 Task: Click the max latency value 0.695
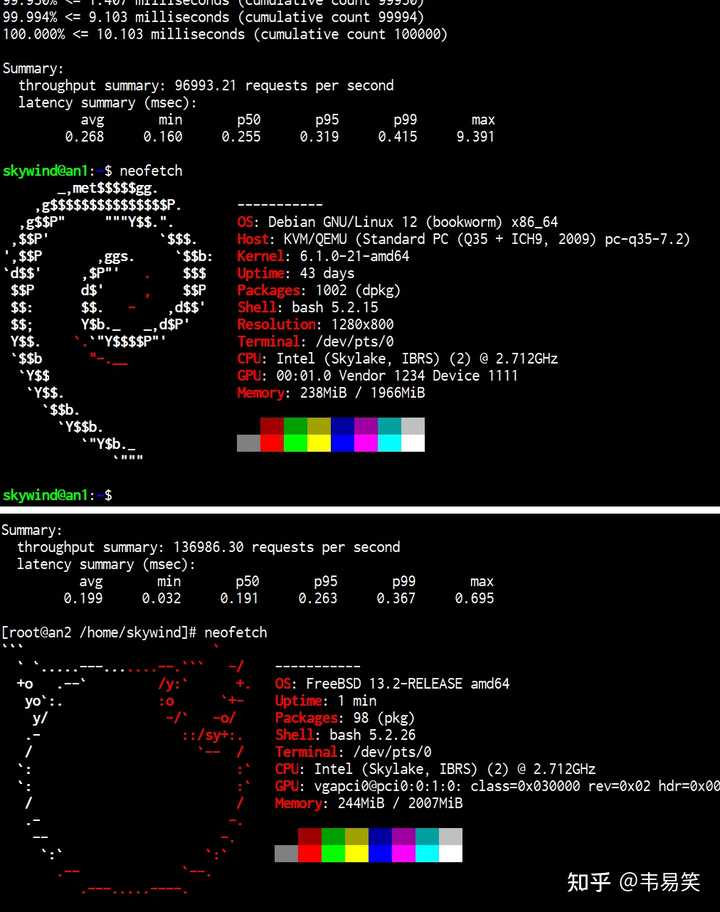coord(475,598)
